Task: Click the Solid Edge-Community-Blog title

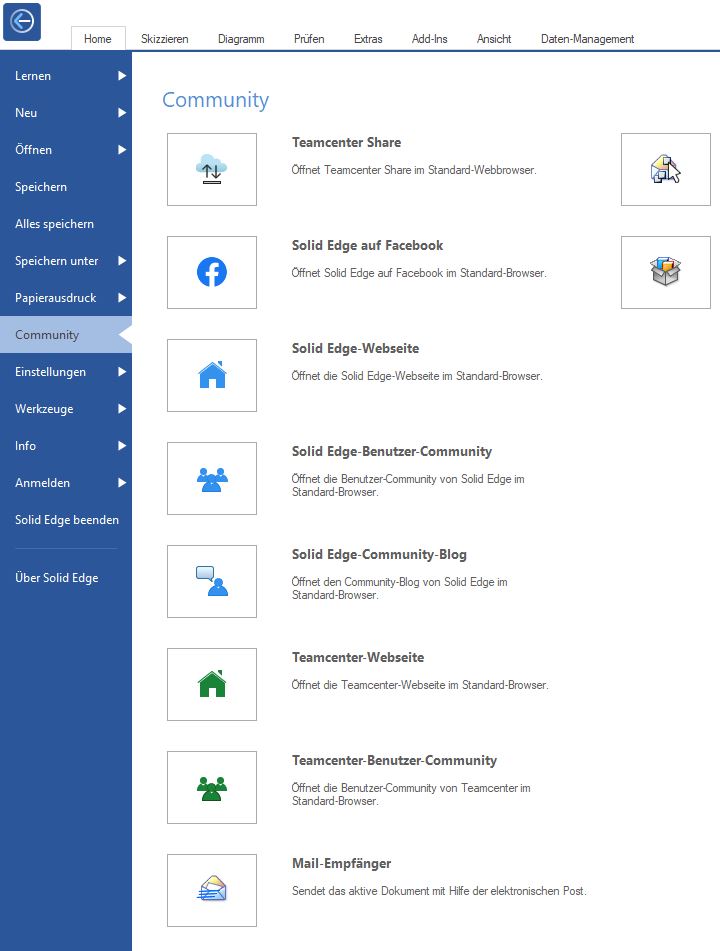Action: [379, 554]
